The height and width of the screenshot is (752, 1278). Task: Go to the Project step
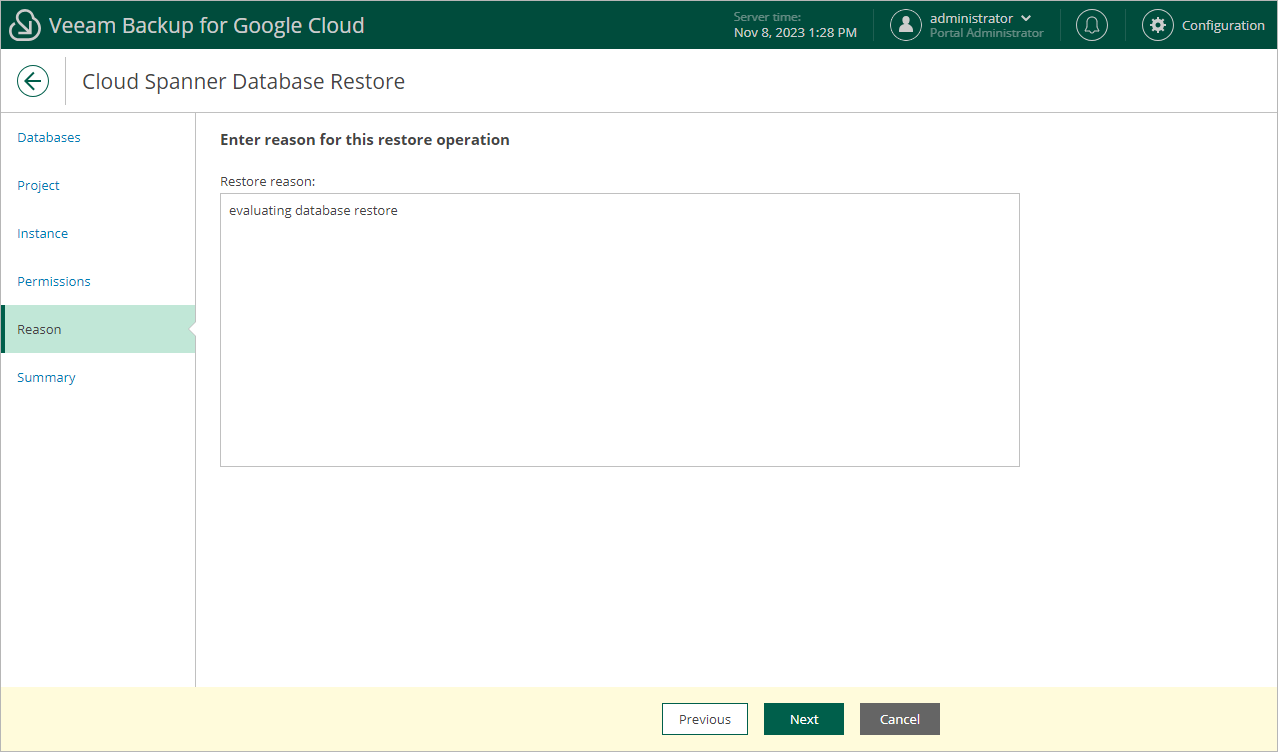pos(39,185)
